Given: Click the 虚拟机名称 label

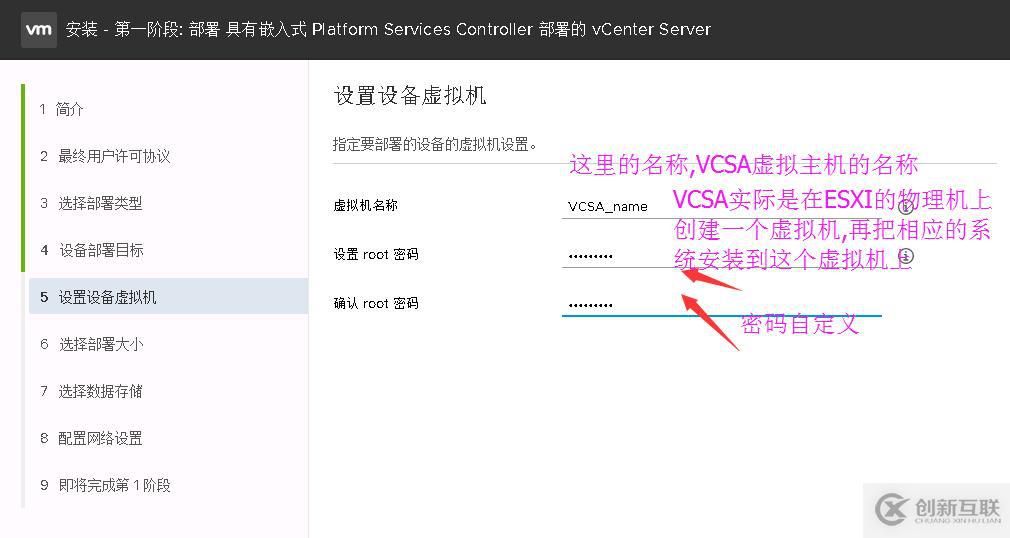Looking at the screenshot, I should coord(365,205).
